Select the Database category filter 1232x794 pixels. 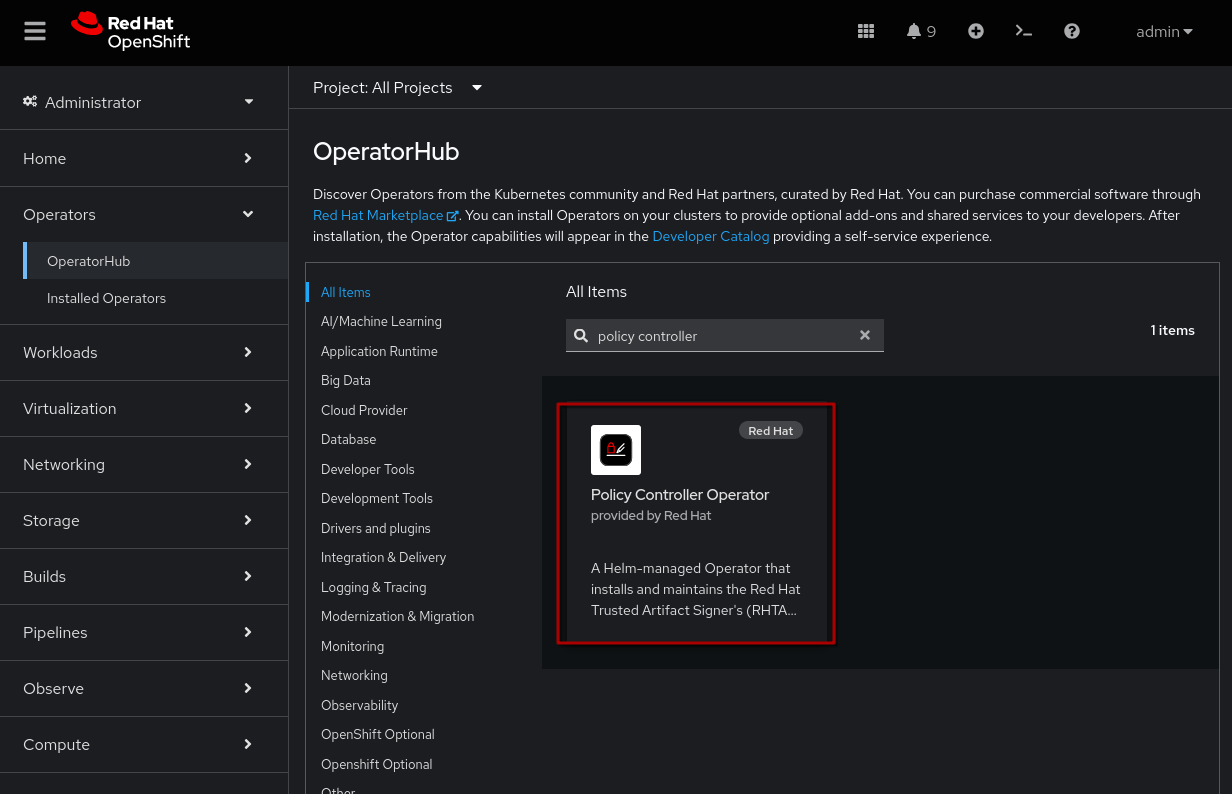[x=348, y=439]
